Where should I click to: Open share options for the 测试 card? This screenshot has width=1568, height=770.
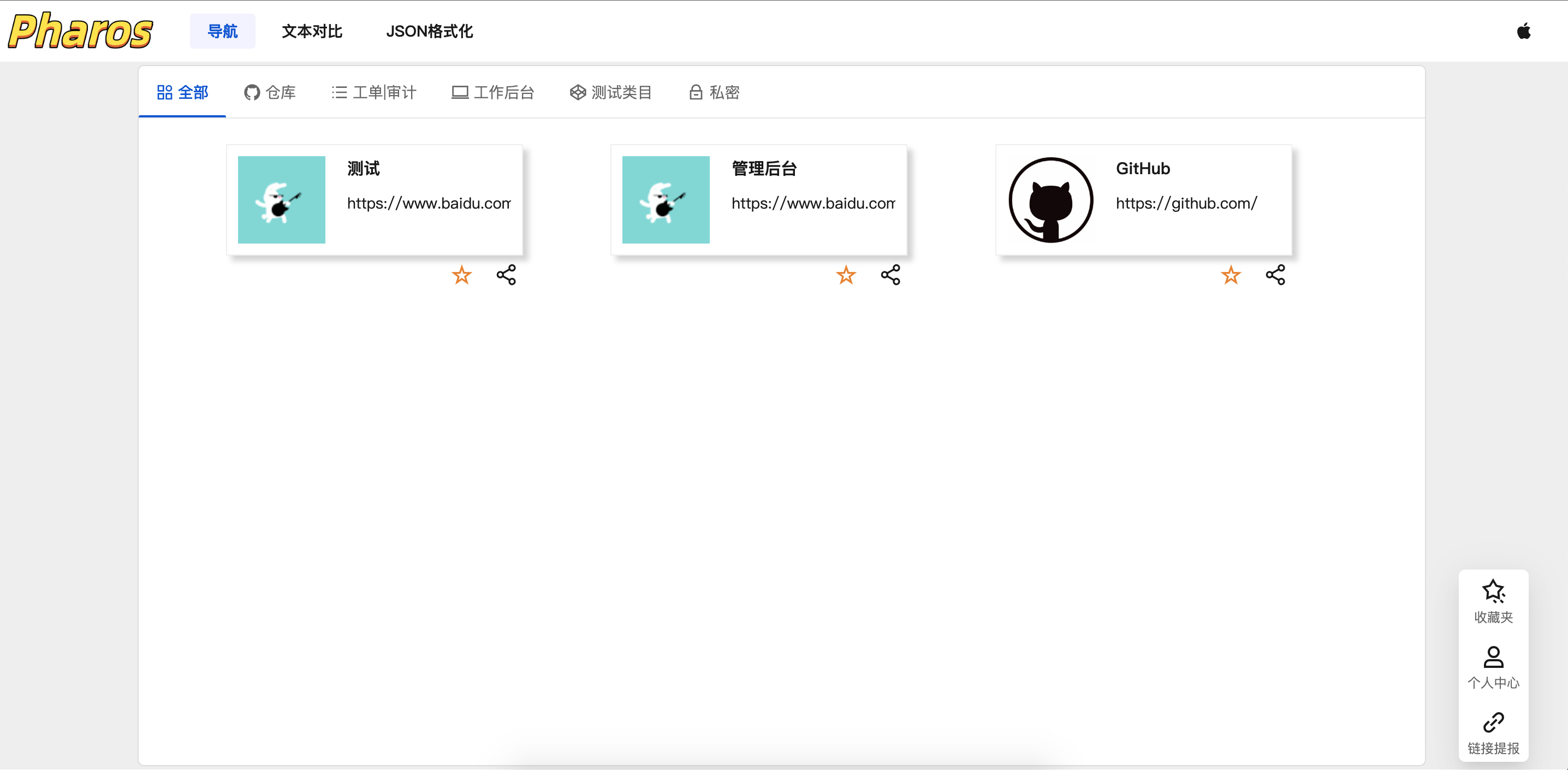[x=506, y=275]
